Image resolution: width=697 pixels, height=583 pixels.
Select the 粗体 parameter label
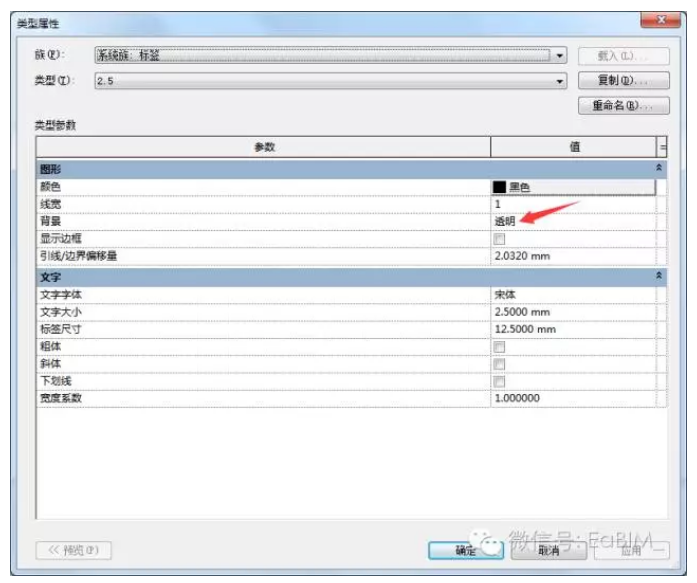(x=50, y=346)
